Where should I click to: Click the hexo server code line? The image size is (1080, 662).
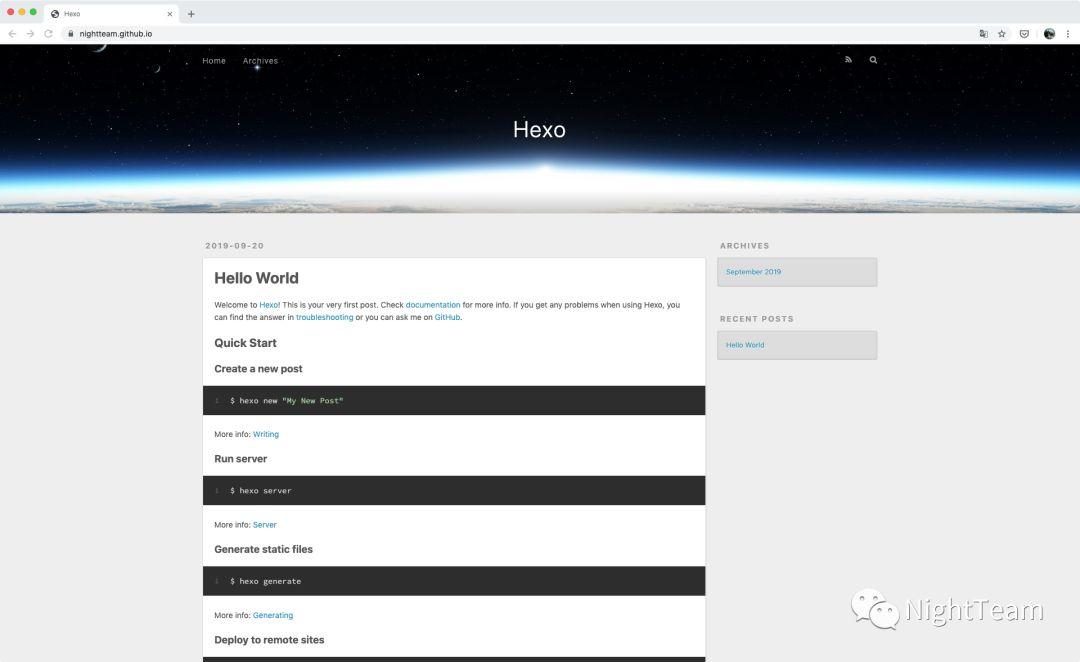coord(261,491)
